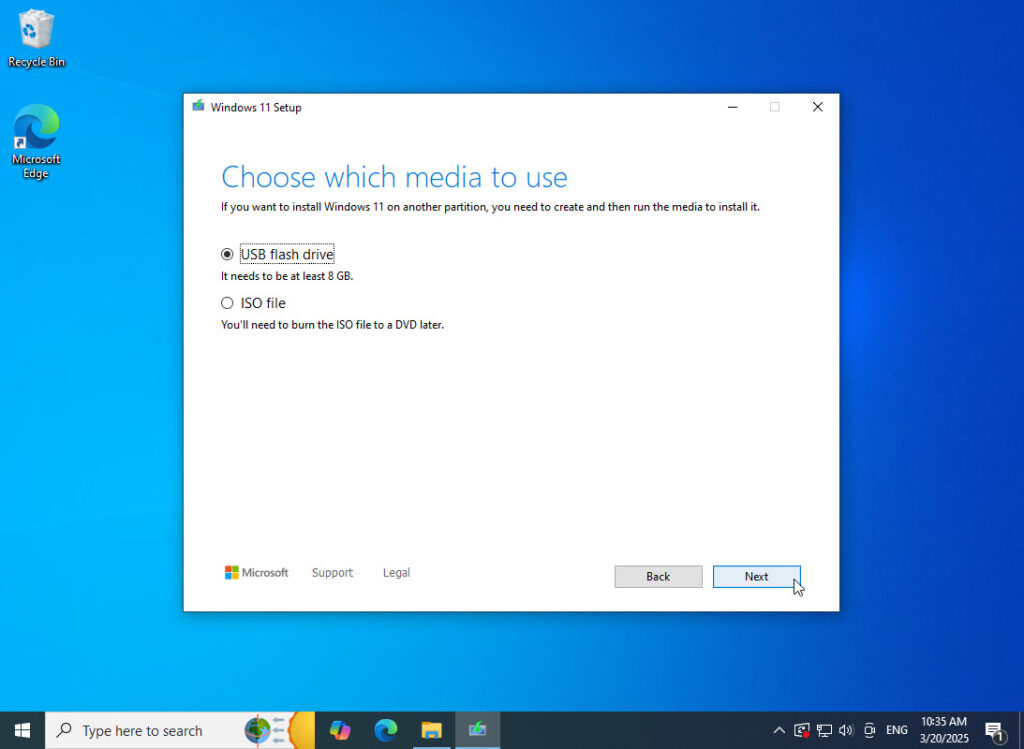Image resolution: width=1024 pixels, height=749 pixels.
Task: Select the Microsoft Edge desktop shortcut
Action: 36,142
